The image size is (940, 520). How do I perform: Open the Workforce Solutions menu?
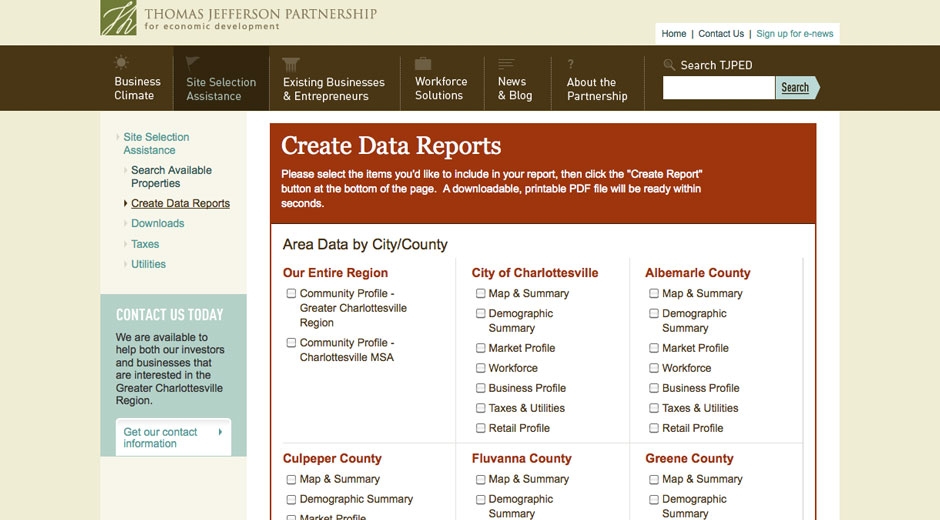pyautogui.click(x=441, y=88)
